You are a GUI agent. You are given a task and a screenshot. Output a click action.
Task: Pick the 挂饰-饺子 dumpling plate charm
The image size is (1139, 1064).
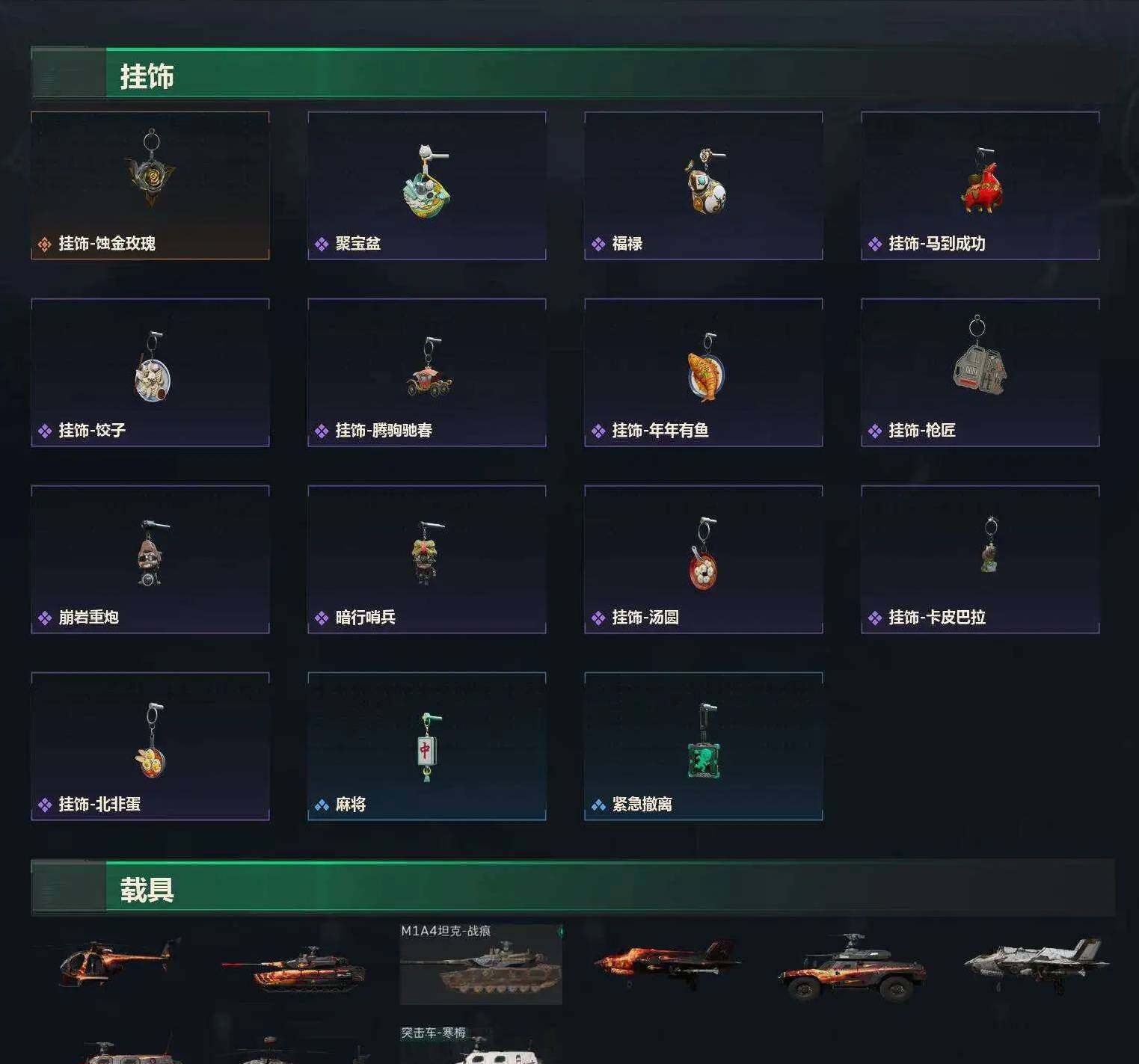point(152,367)
